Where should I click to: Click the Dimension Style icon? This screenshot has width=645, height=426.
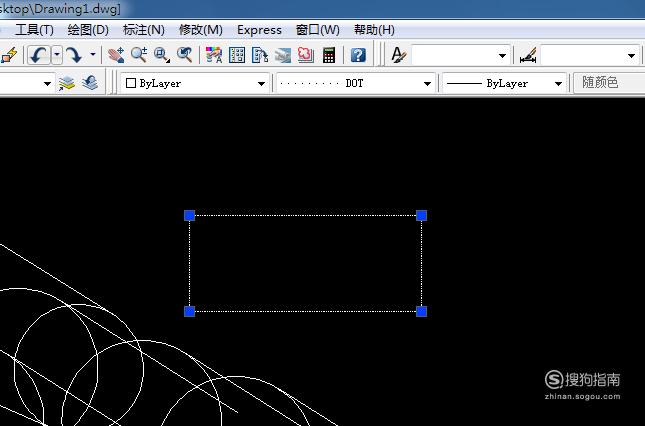coord(528,55)
